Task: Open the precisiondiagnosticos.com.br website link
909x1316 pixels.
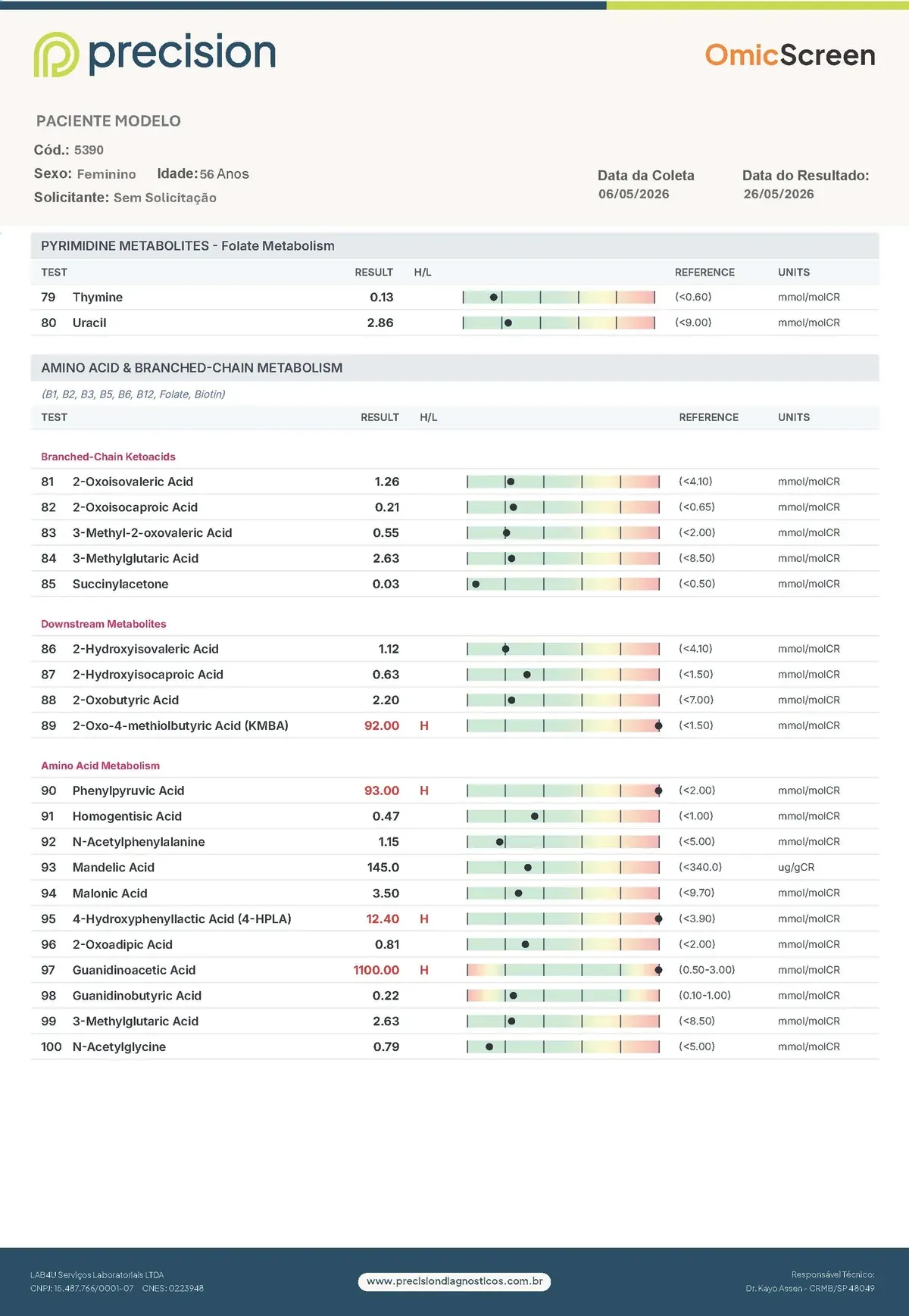Action: pyautogui.click(x=454, y=1281)
